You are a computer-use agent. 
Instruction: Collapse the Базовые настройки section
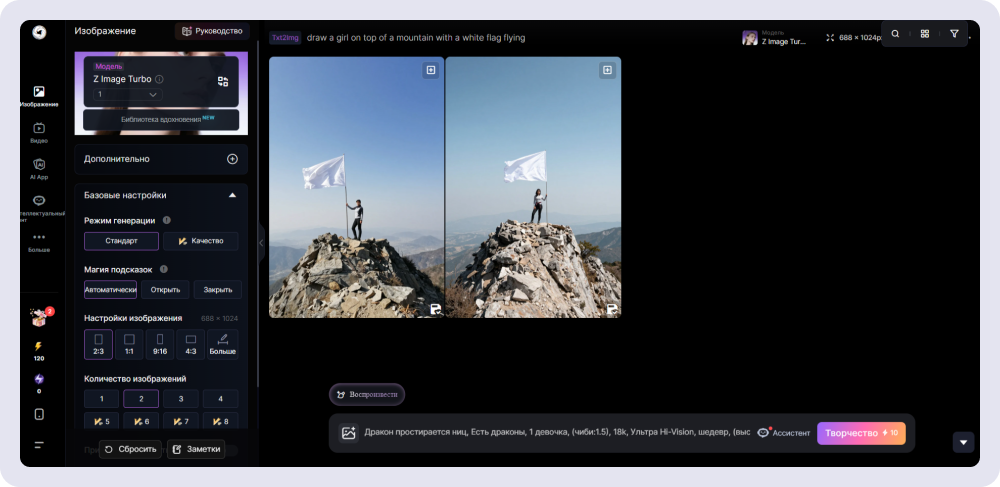[x=232, y=195]
